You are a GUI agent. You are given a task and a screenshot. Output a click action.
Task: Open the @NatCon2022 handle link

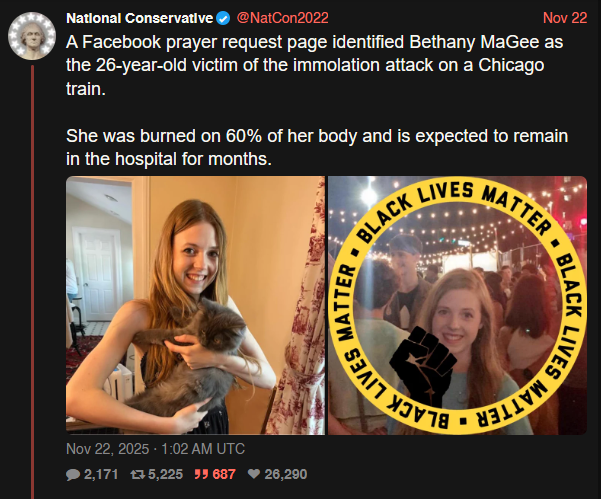click(299, 18)
